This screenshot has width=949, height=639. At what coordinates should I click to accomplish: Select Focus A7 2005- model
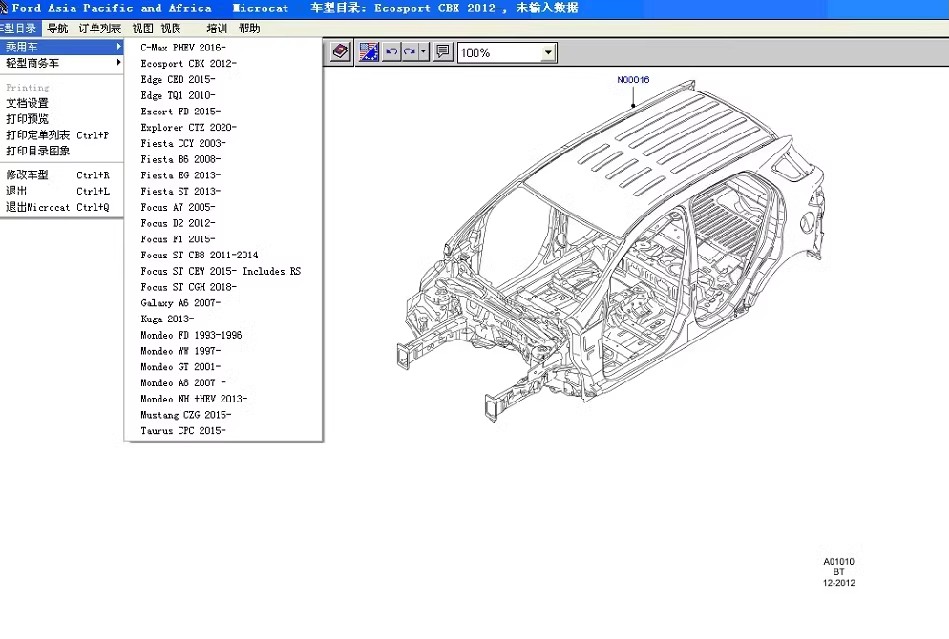[x=223, y=207]
